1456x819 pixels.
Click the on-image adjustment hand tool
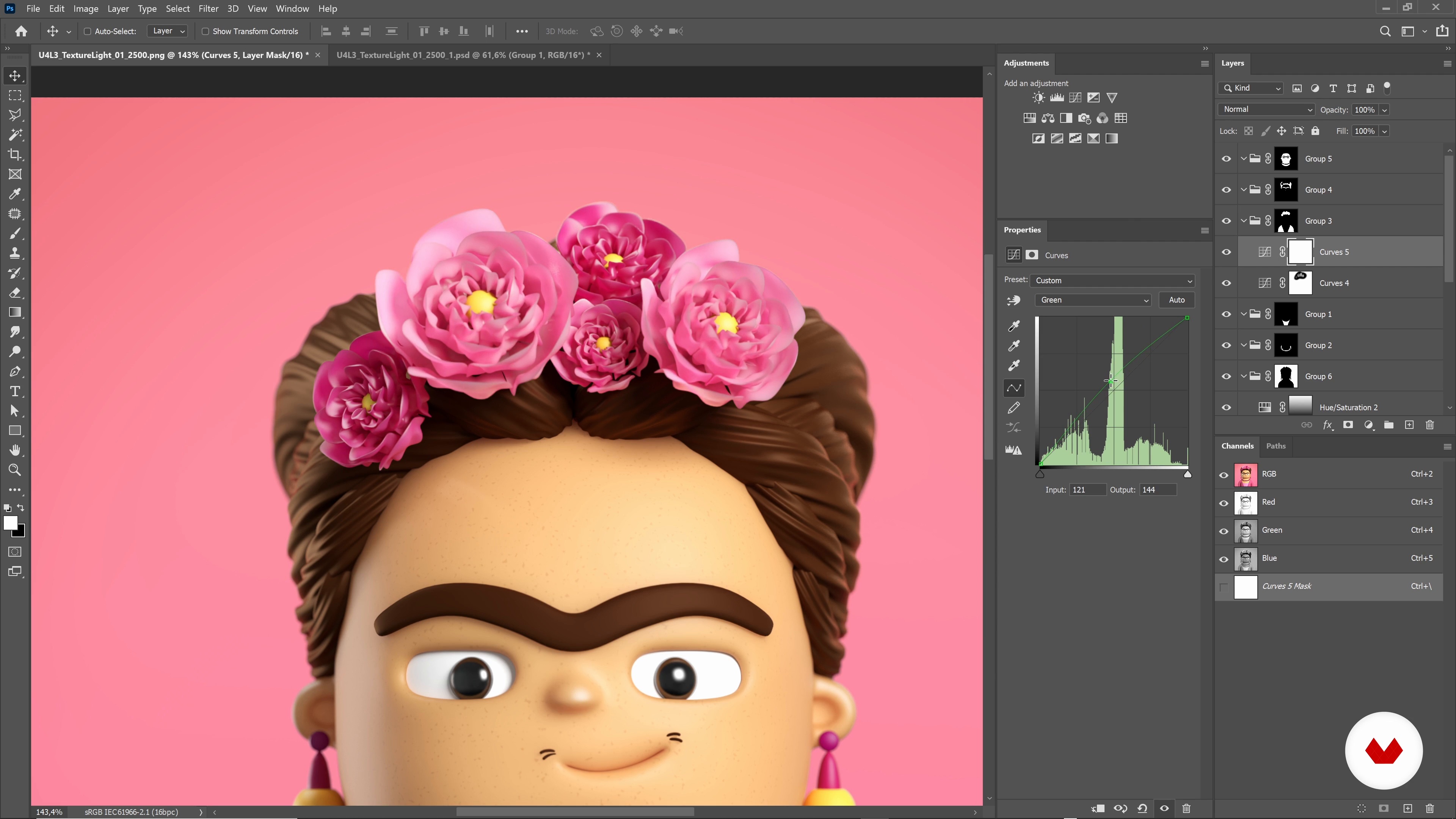coord(1014,301)
